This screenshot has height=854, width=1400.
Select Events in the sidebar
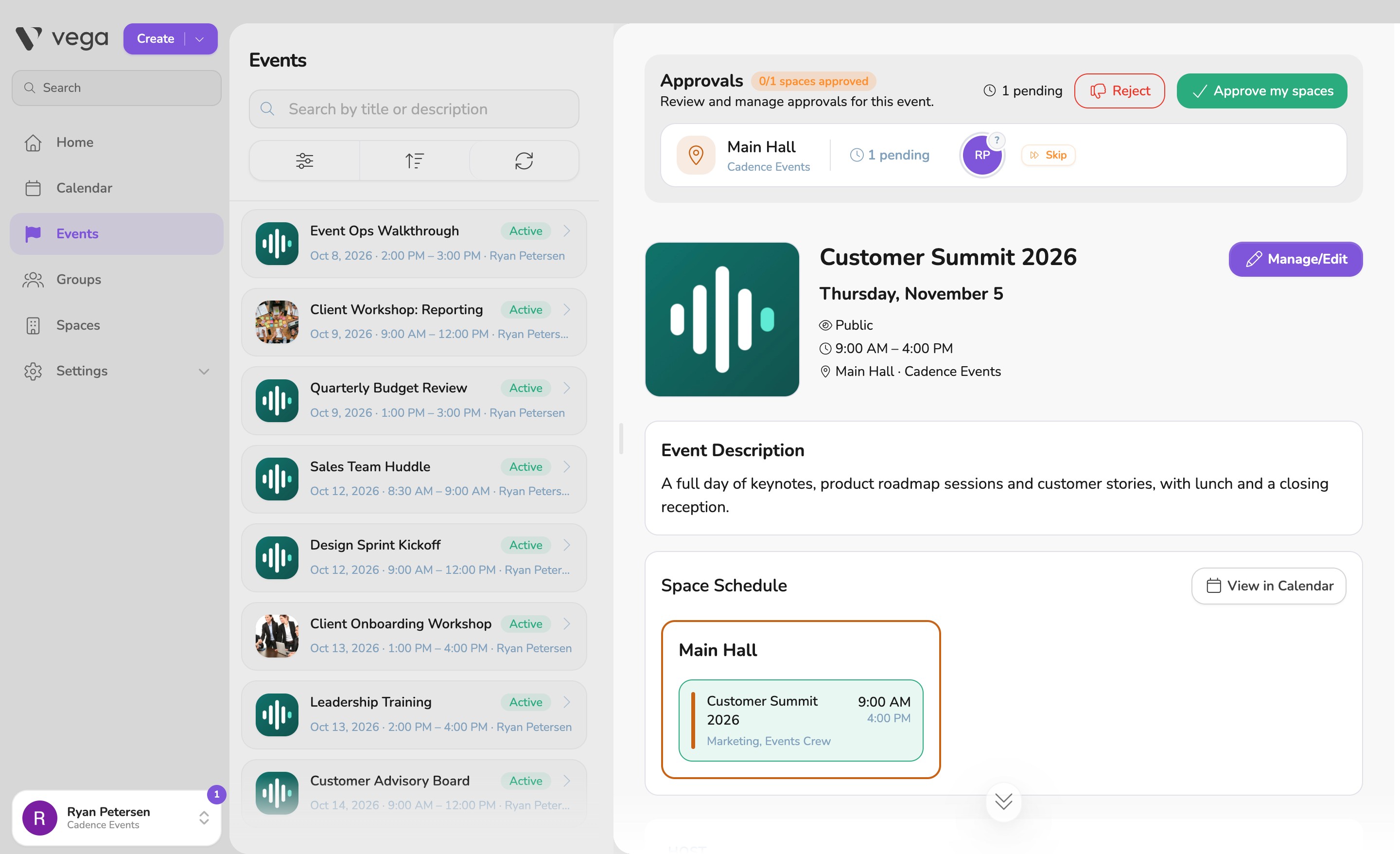(117, 234)
